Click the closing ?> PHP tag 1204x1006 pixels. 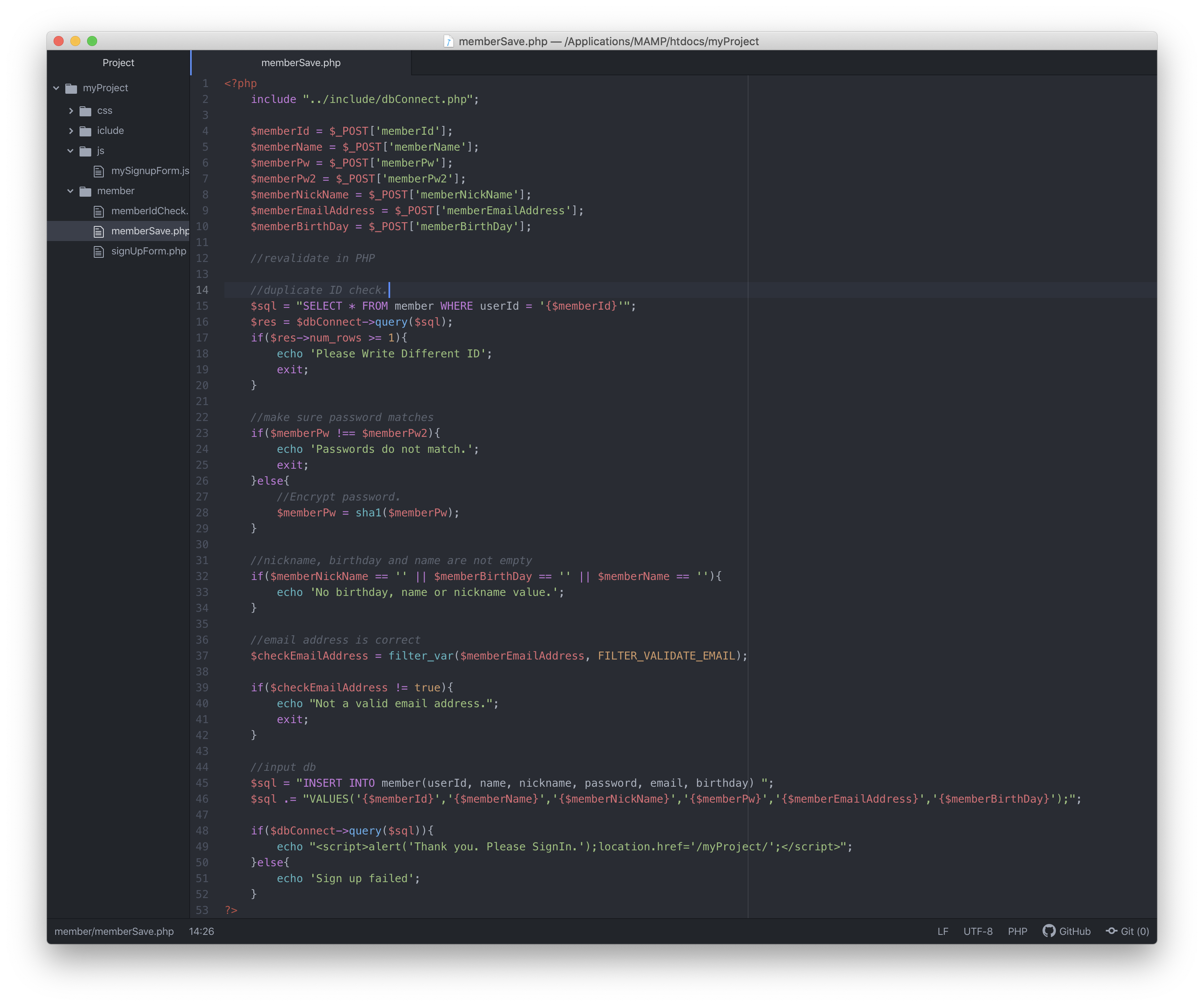coord(231,910)
